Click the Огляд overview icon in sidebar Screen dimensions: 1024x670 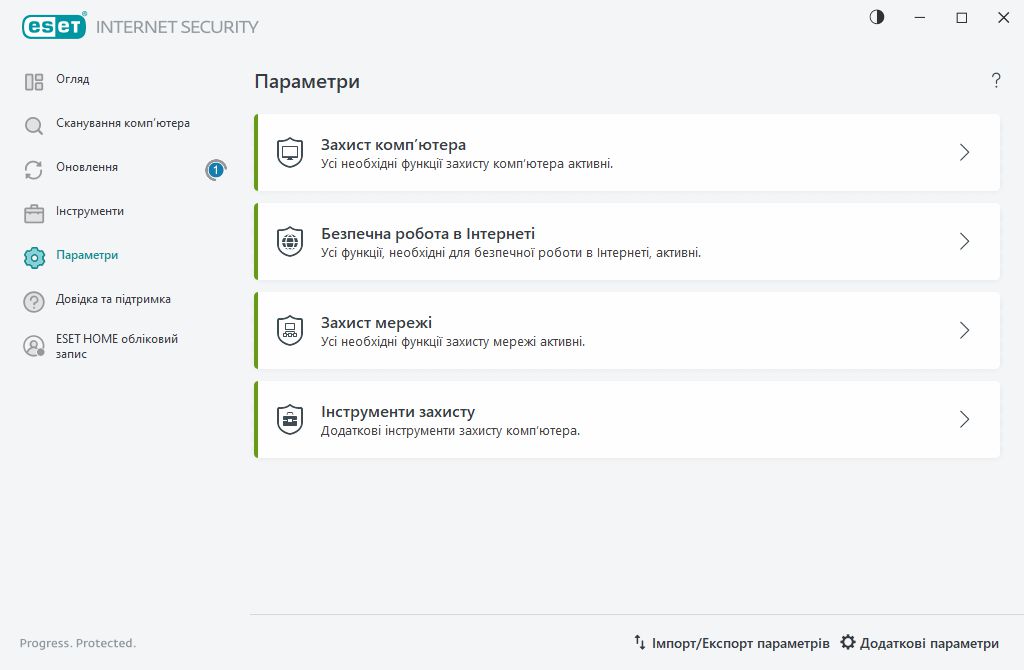click(34, 82)
